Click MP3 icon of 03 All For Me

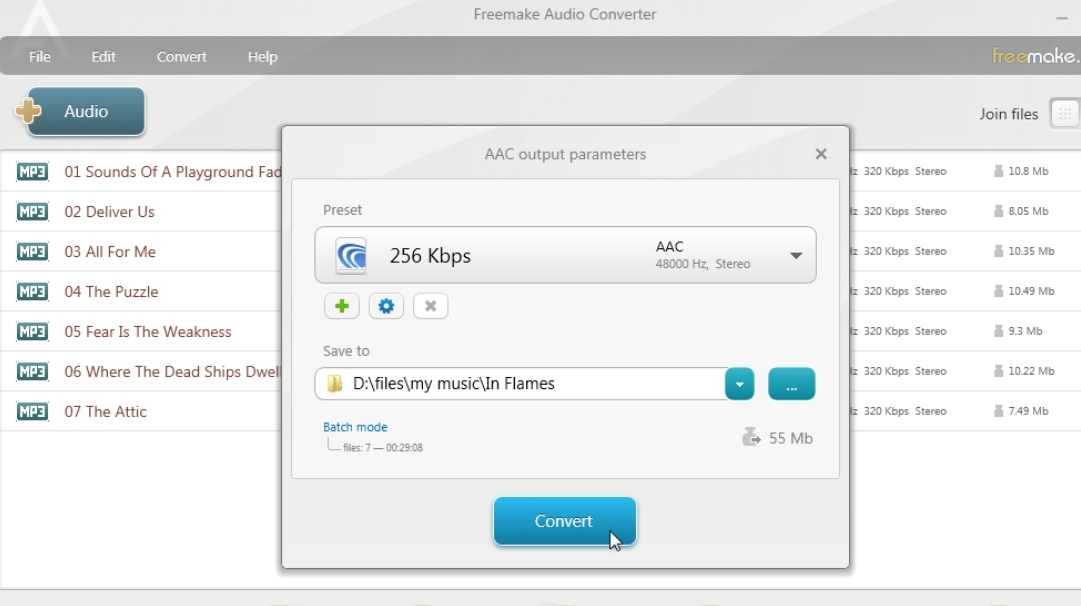tap(32, 252)
